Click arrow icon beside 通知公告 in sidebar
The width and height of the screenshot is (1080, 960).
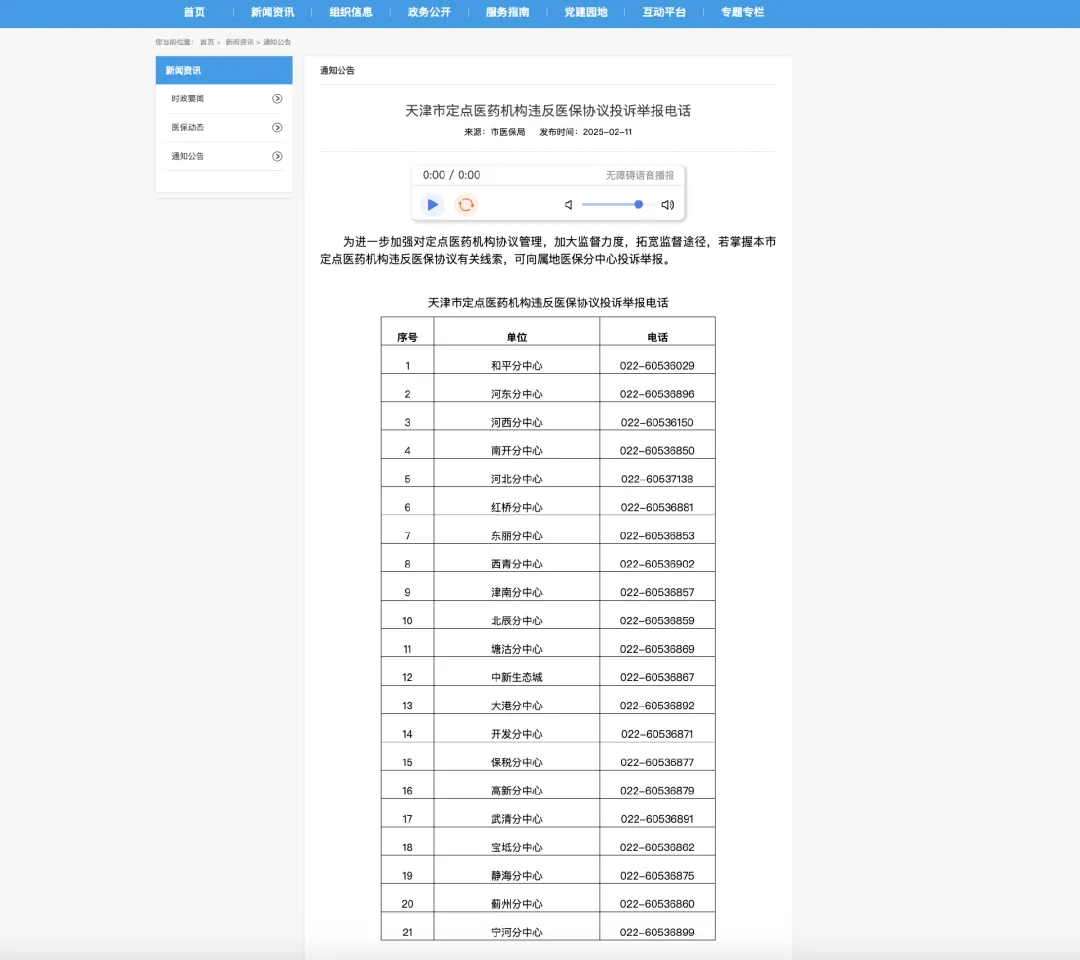click(277, 156)
